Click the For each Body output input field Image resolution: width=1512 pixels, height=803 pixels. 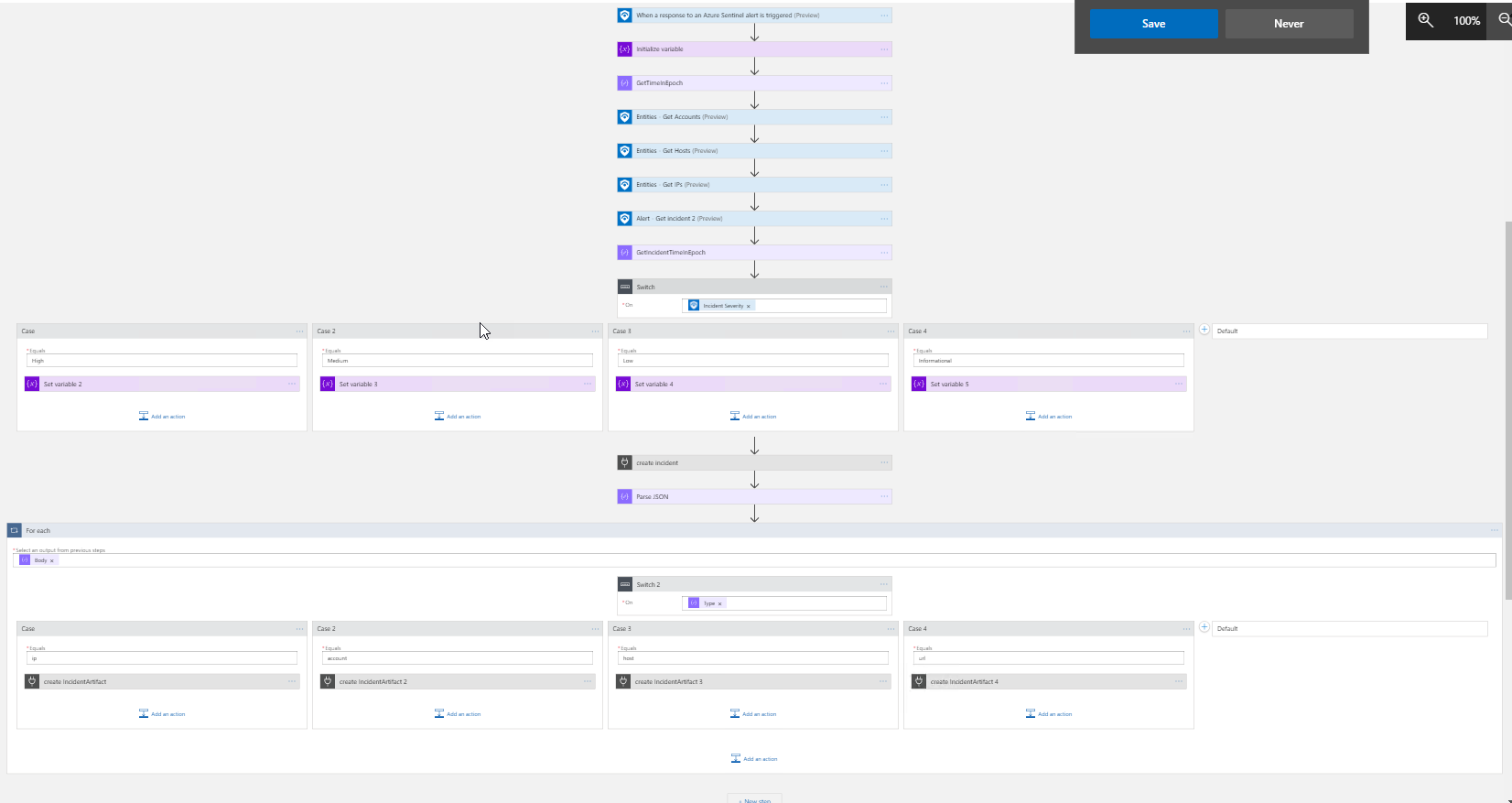(754, 560)
